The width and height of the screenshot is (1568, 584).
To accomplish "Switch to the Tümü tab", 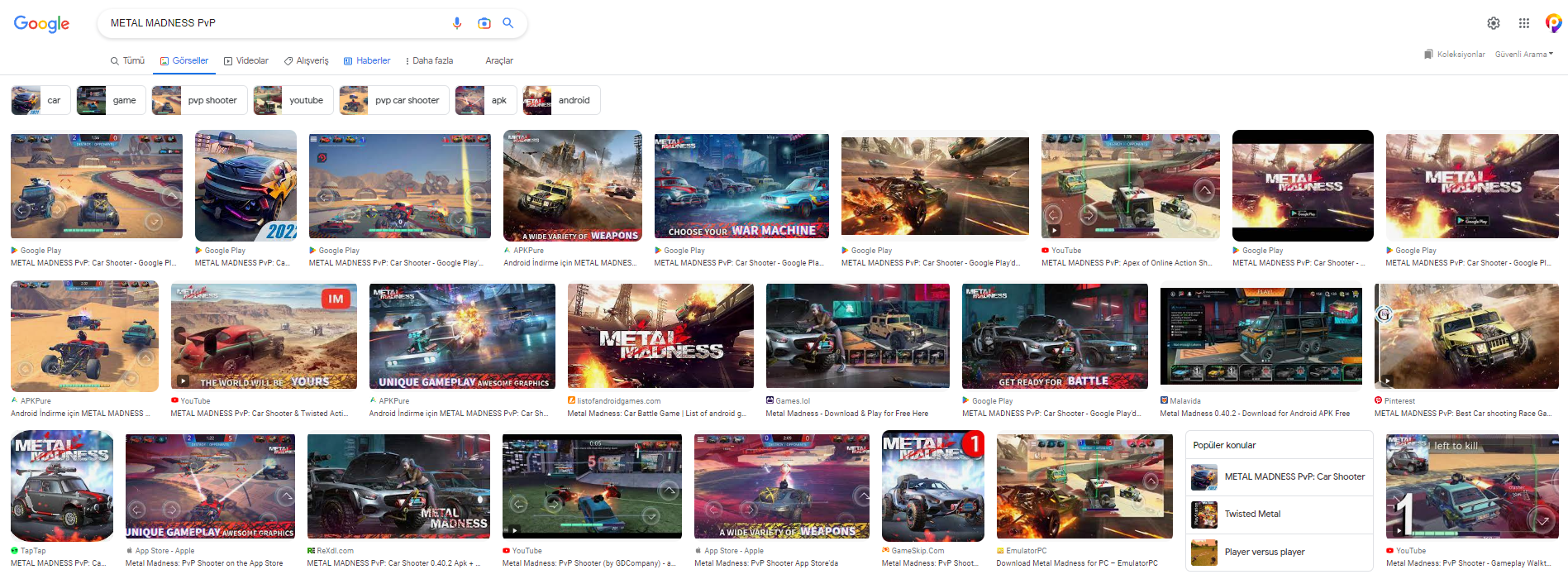I will click(127, 60).
